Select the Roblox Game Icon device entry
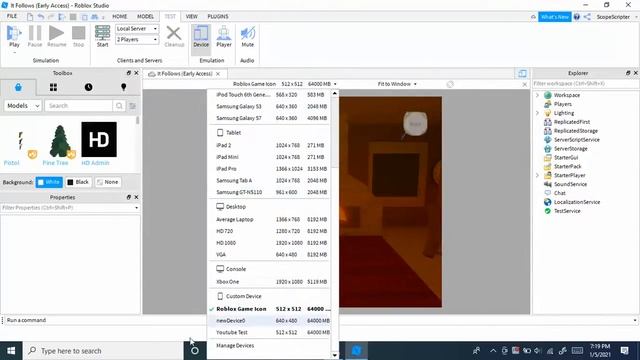 point(270,309)
